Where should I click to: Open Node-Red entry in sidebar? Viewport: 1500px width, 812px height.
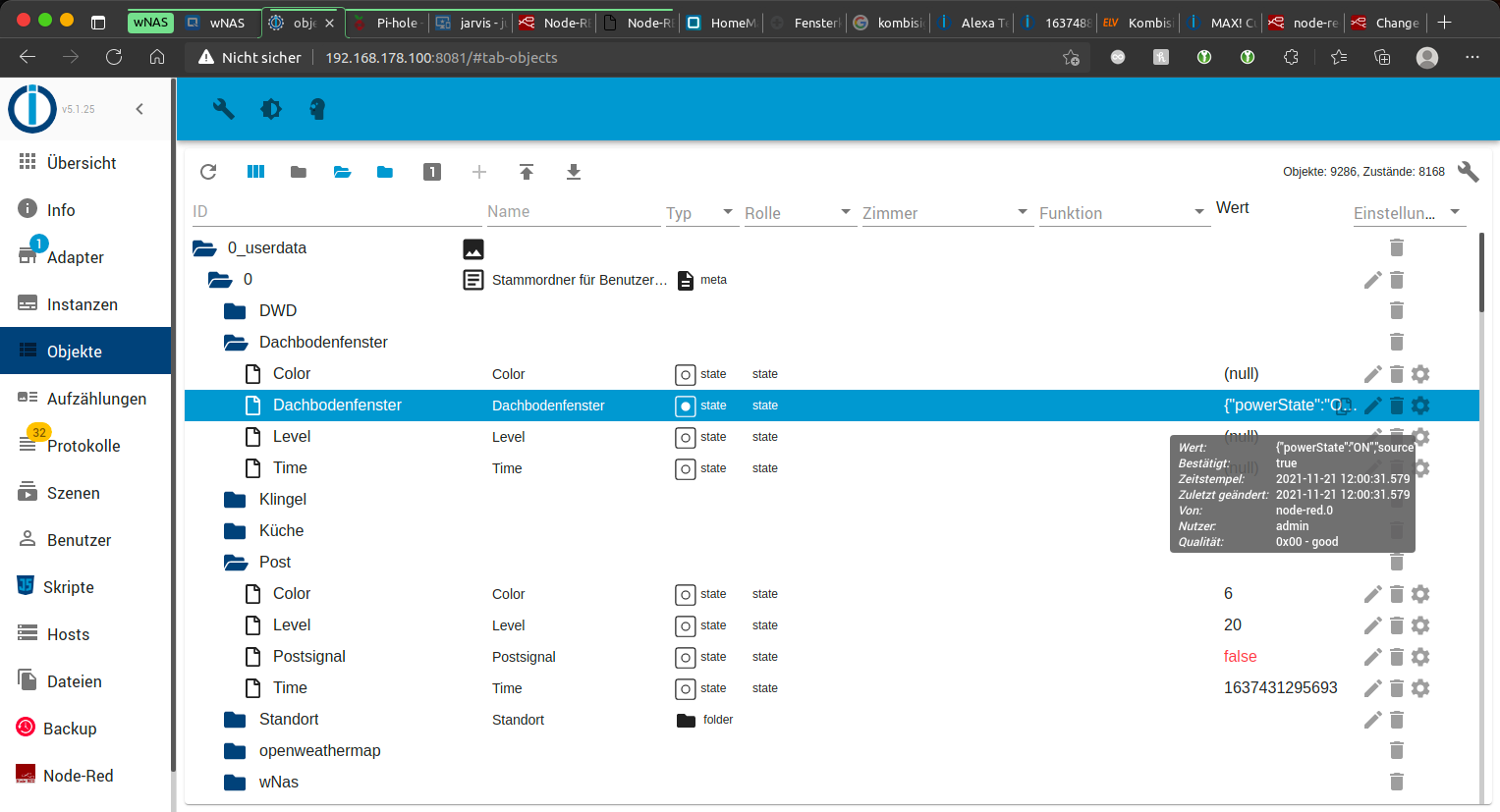pyautogui.click(x=85, y=776)
